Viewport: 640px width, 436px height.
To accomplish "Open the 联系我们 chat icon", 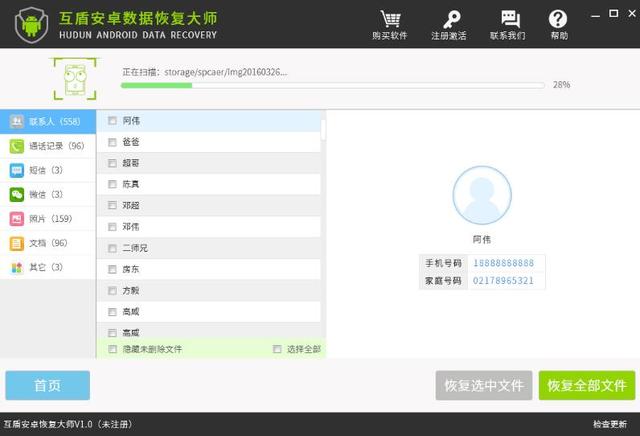I will click(510, 19).
